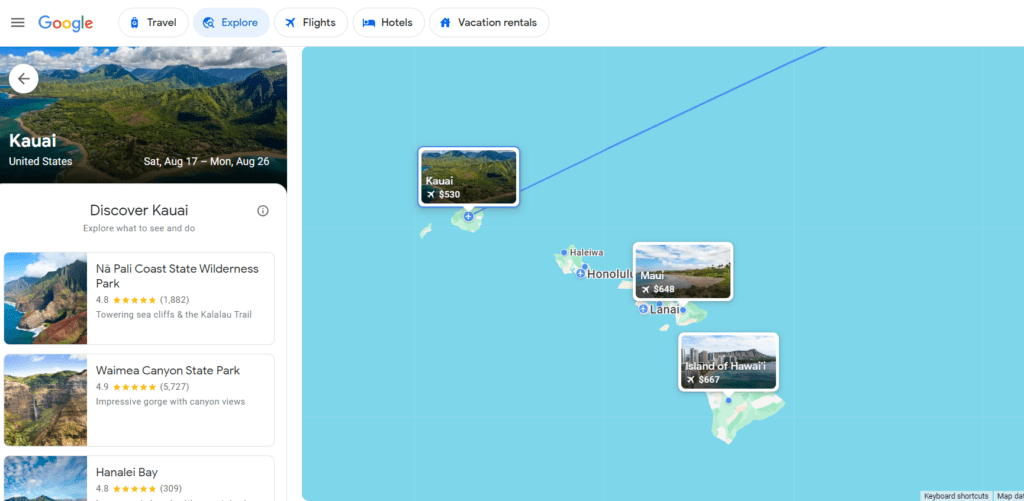Click the Lanai airport marker
Image resolution: width=1024 pixels, height=501 pixels.
click(x=643, y=309)
